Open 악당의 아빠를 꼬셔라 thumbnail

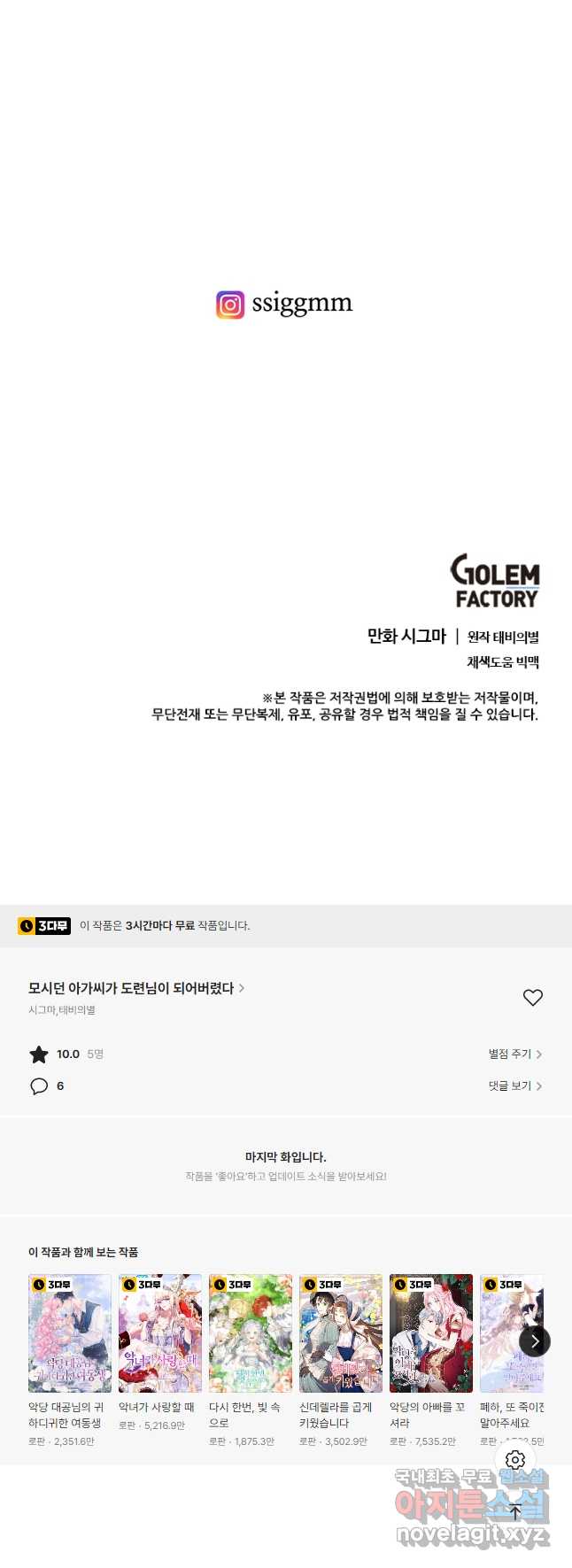(x=431, y=1333)
